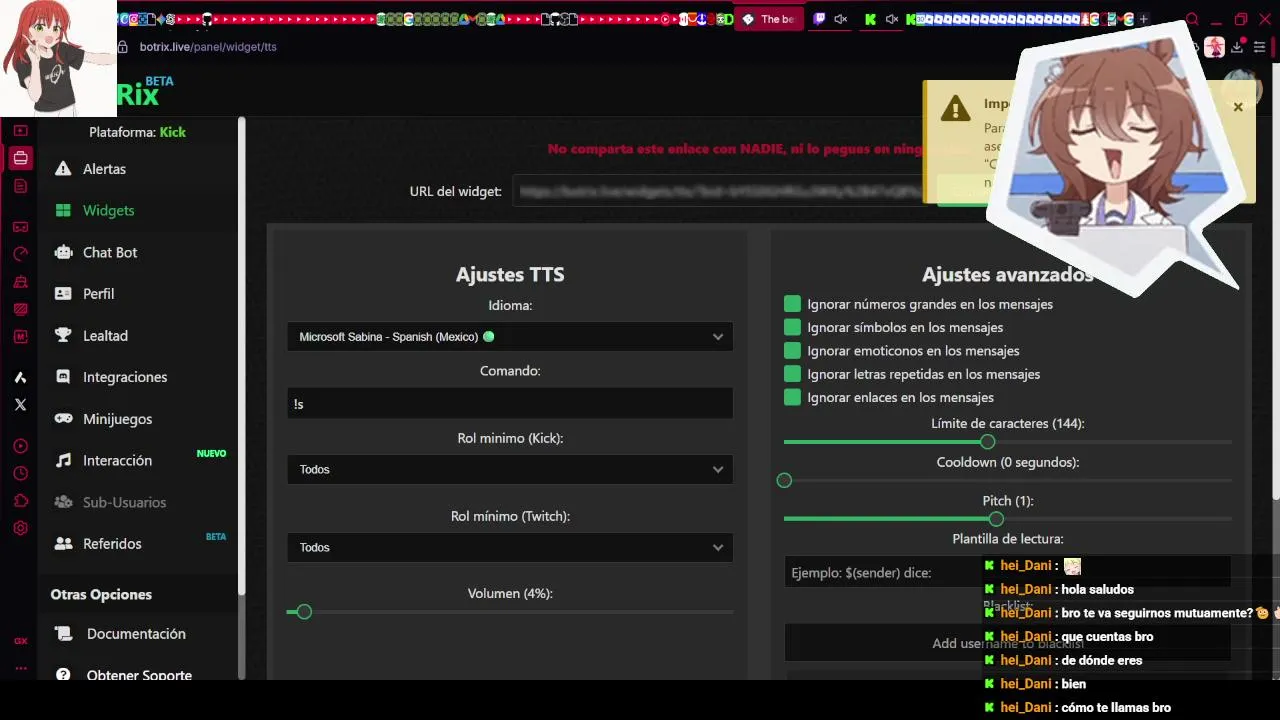
Task: Click the Add username to blacklist field
Action: (1008, 643)
